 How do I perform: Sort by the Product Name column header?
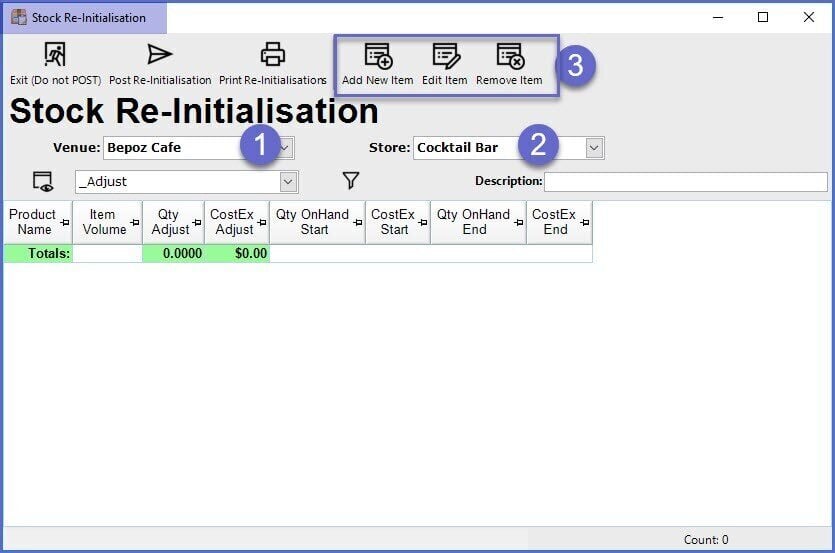(32, 222)
